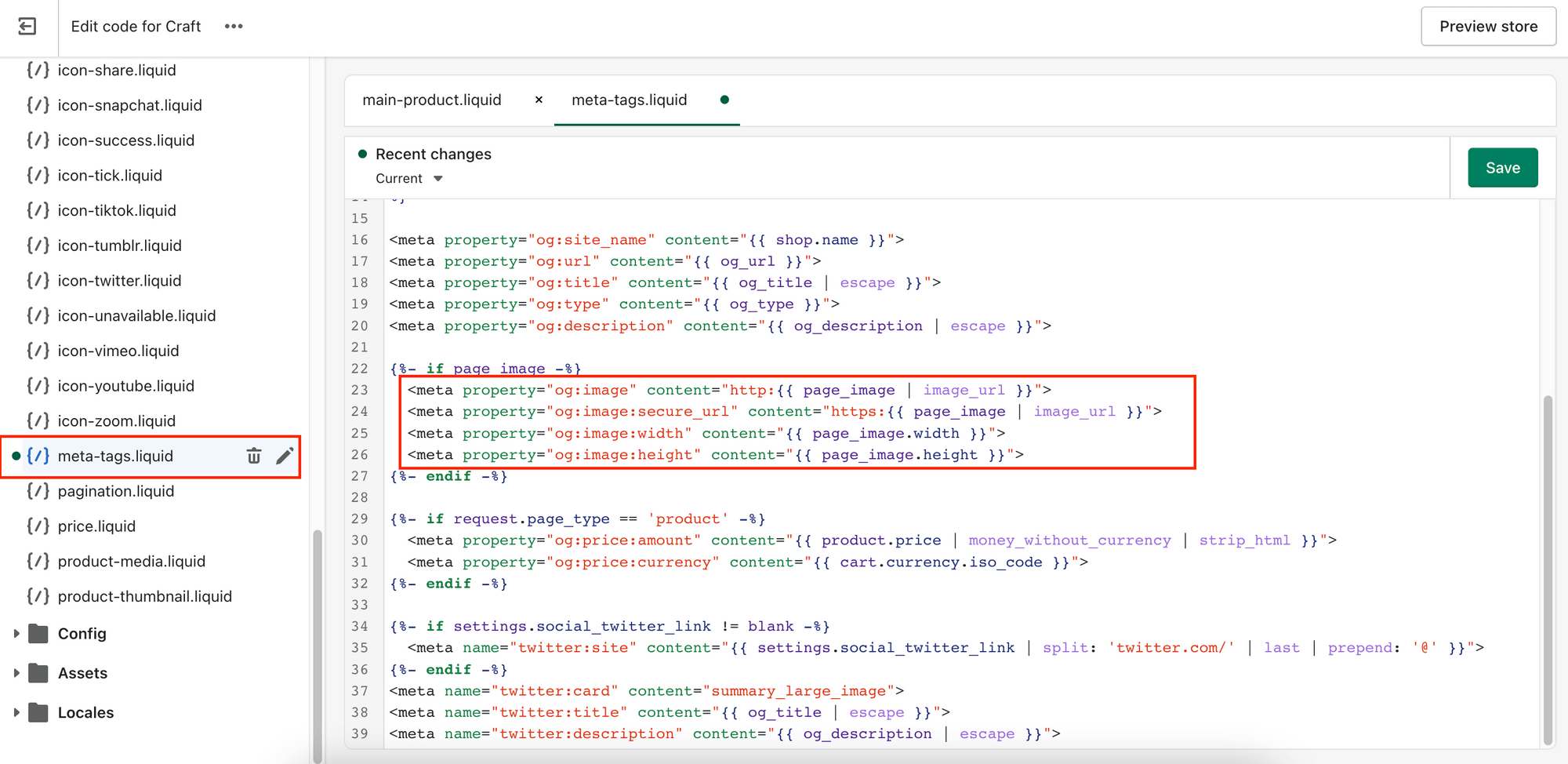
Task: Open Preview store
Action: coord(1488,26)
